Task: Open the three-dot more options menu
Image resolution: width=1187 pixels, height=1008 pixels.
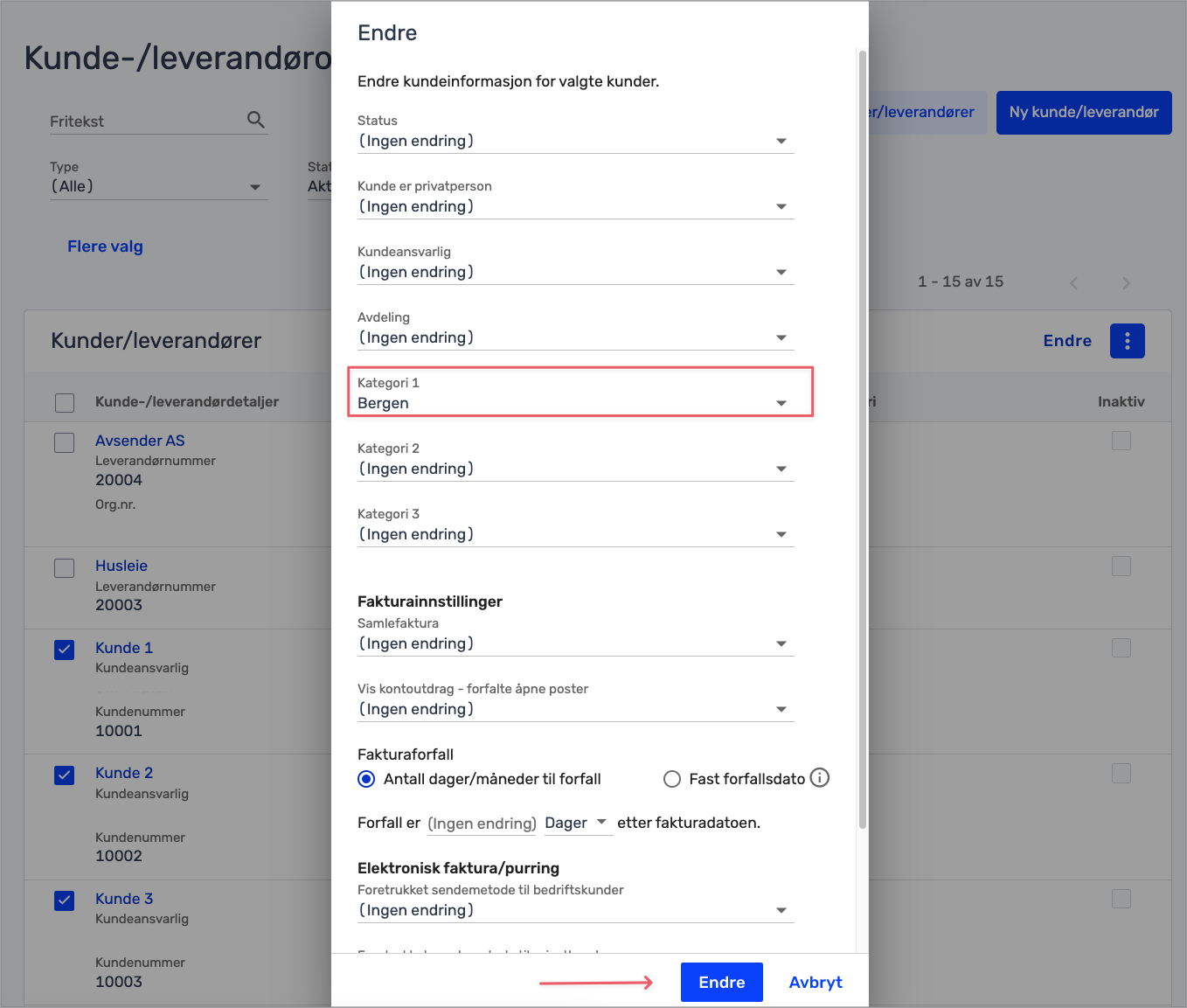Action: click(1127, 341)
